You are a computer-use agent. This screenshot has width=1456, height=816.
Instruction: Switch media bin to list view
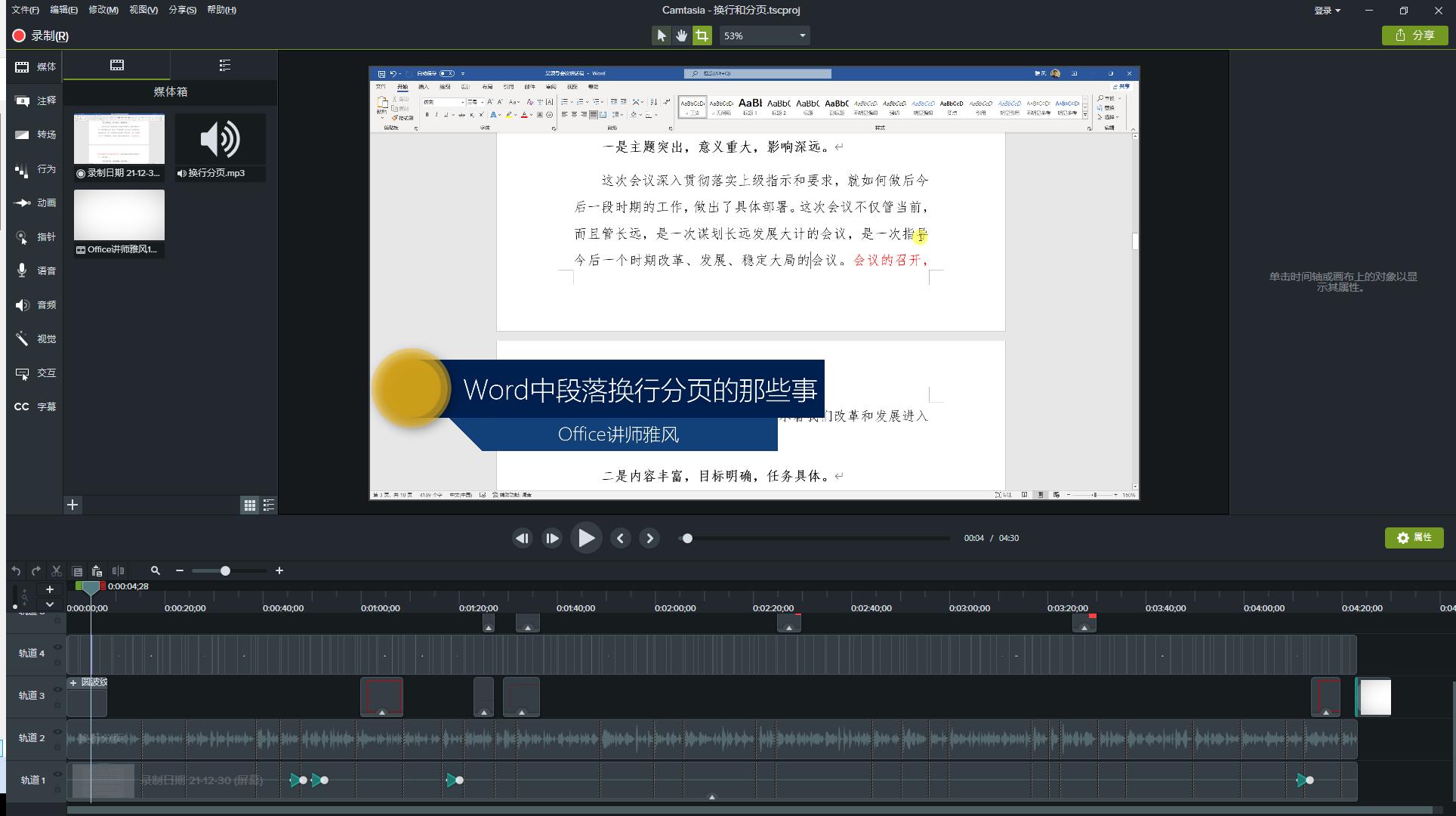269,505
